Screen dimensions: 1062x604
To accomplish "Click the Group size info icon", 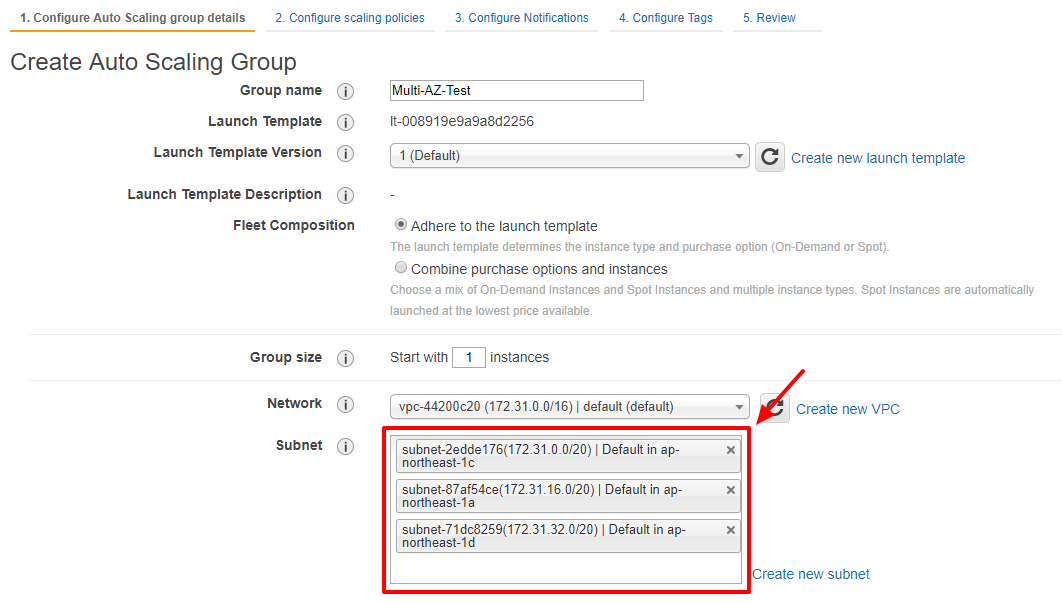I will click(345, 358).
